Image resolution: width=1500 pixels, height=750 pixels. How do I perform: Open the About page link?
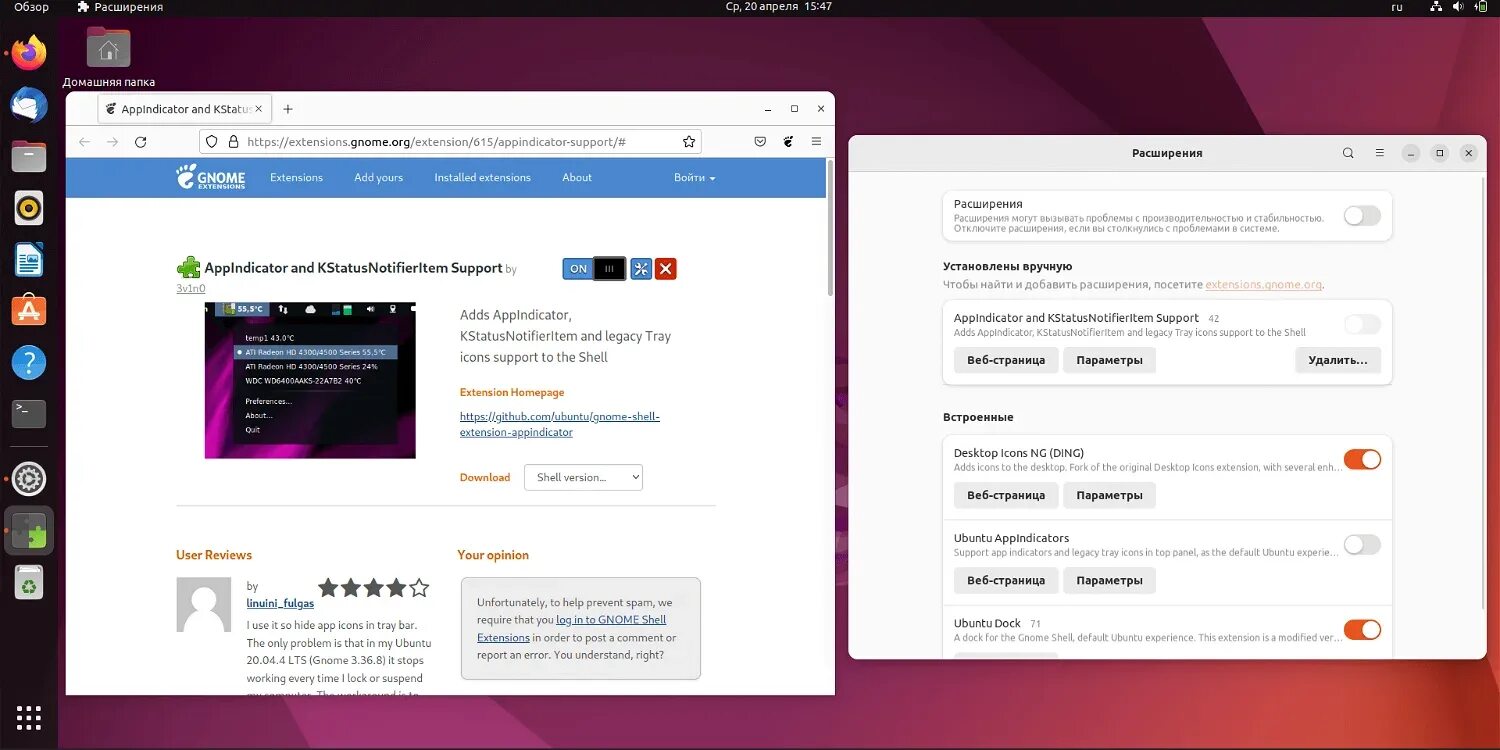[x=577, y=177]
